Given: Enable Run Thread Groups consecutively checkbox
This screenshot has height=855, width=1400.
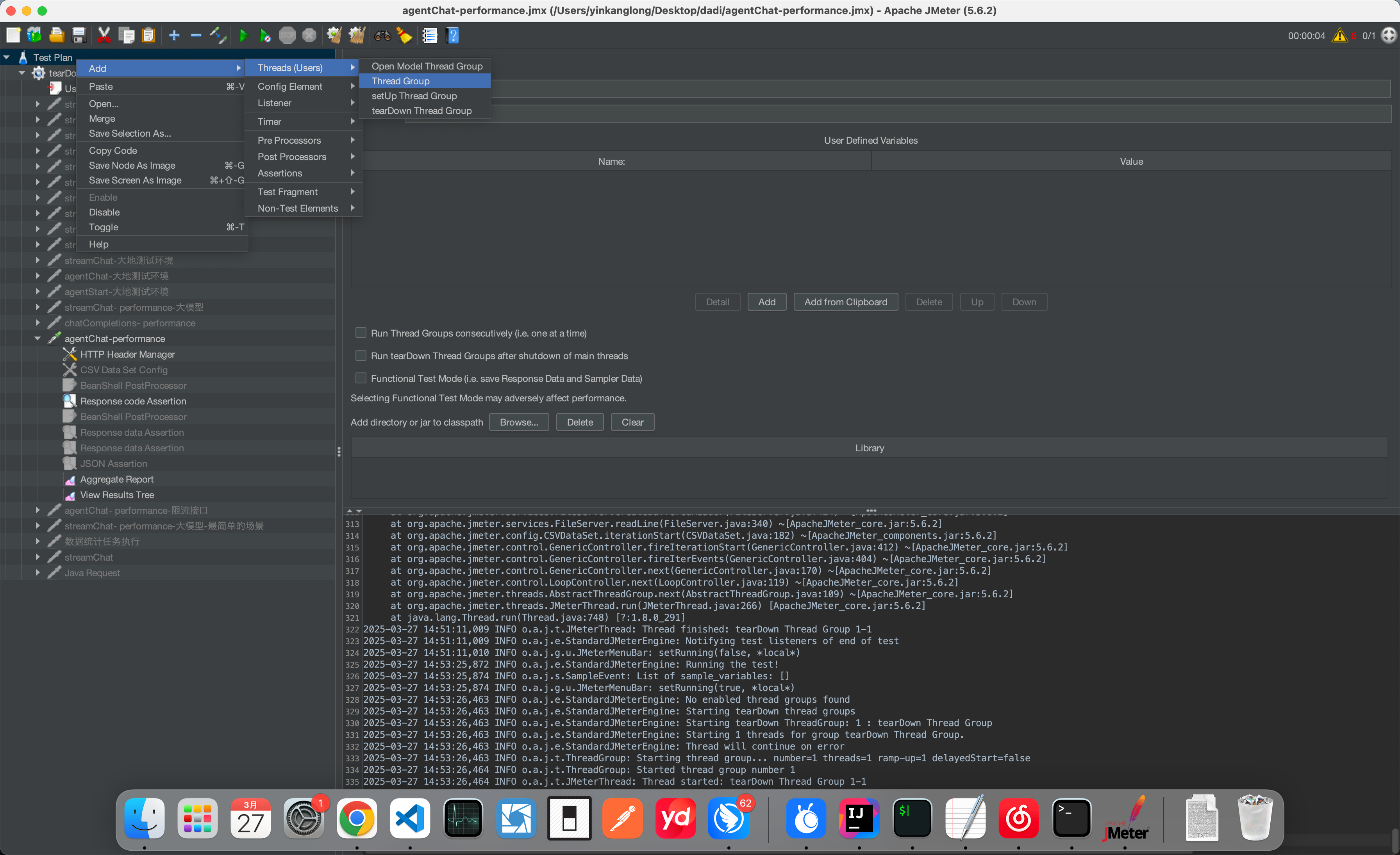Looking at the screenshot, I should (361, 333).
